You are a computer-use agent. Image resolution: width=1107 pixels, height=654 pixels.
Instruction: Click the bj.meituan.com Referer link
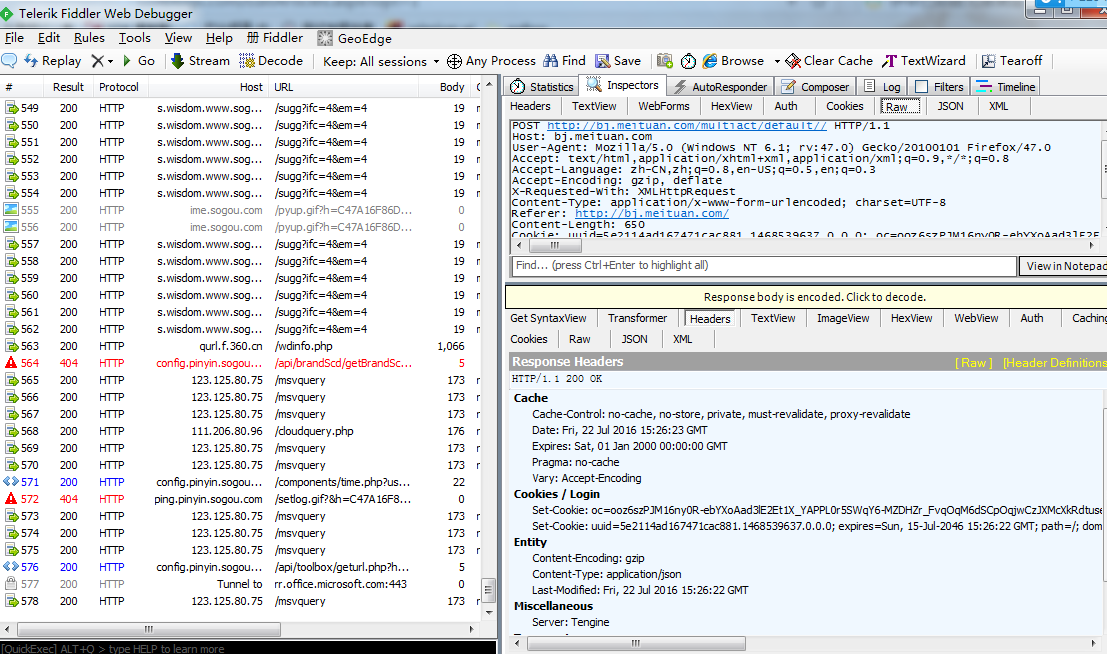click(651, 213)
